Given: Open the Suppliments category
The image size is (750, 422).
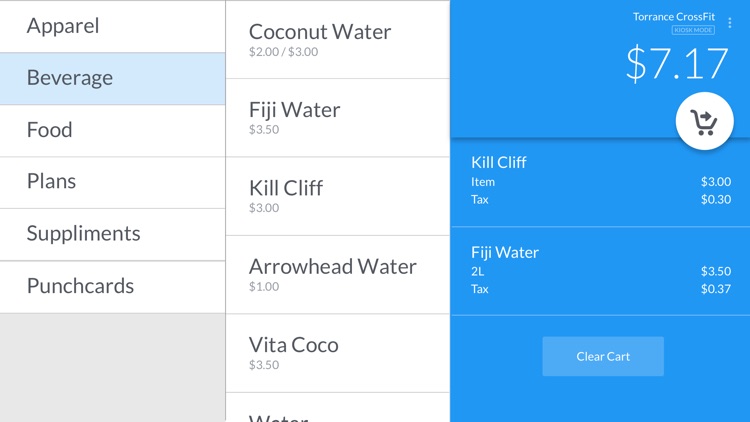Looking at the screenshot, I should (x=112, y=234).
